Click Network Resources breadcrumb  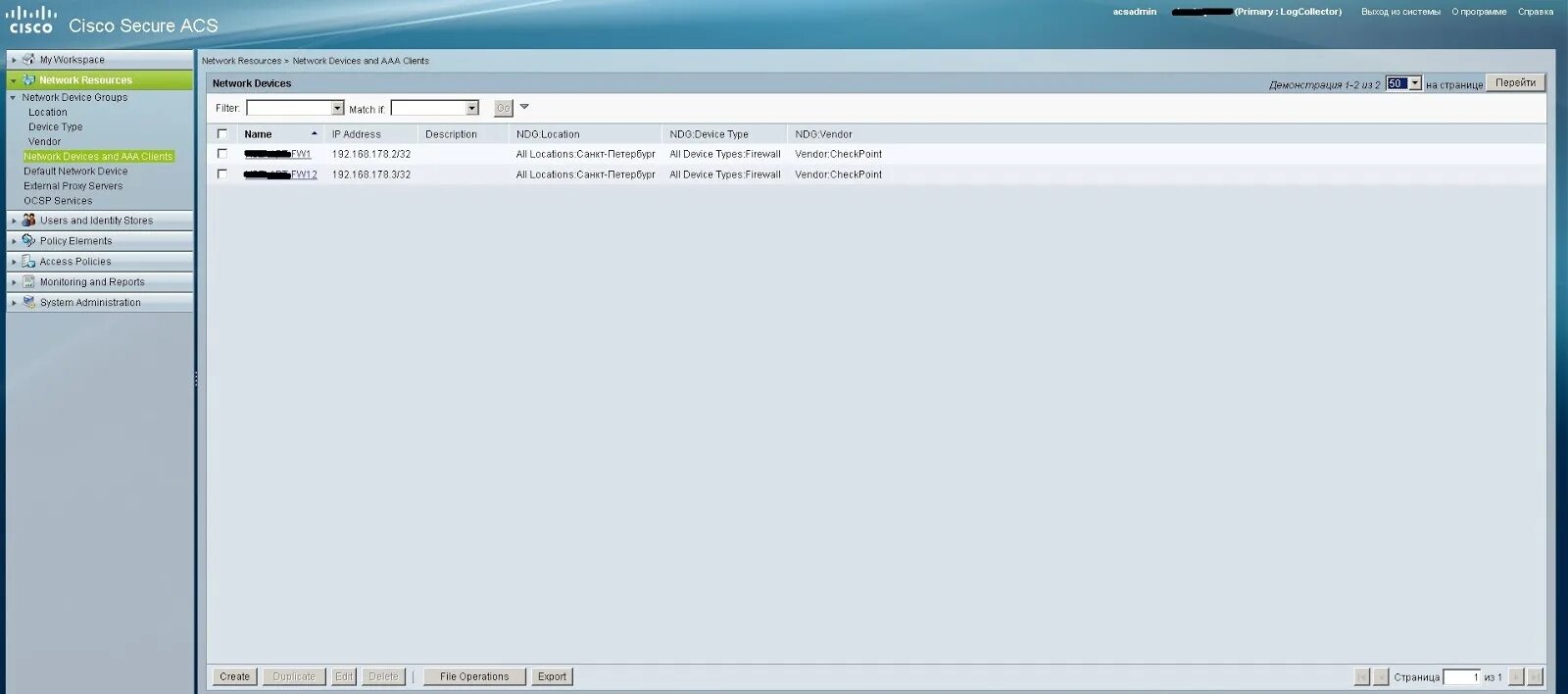coord(241,61)
